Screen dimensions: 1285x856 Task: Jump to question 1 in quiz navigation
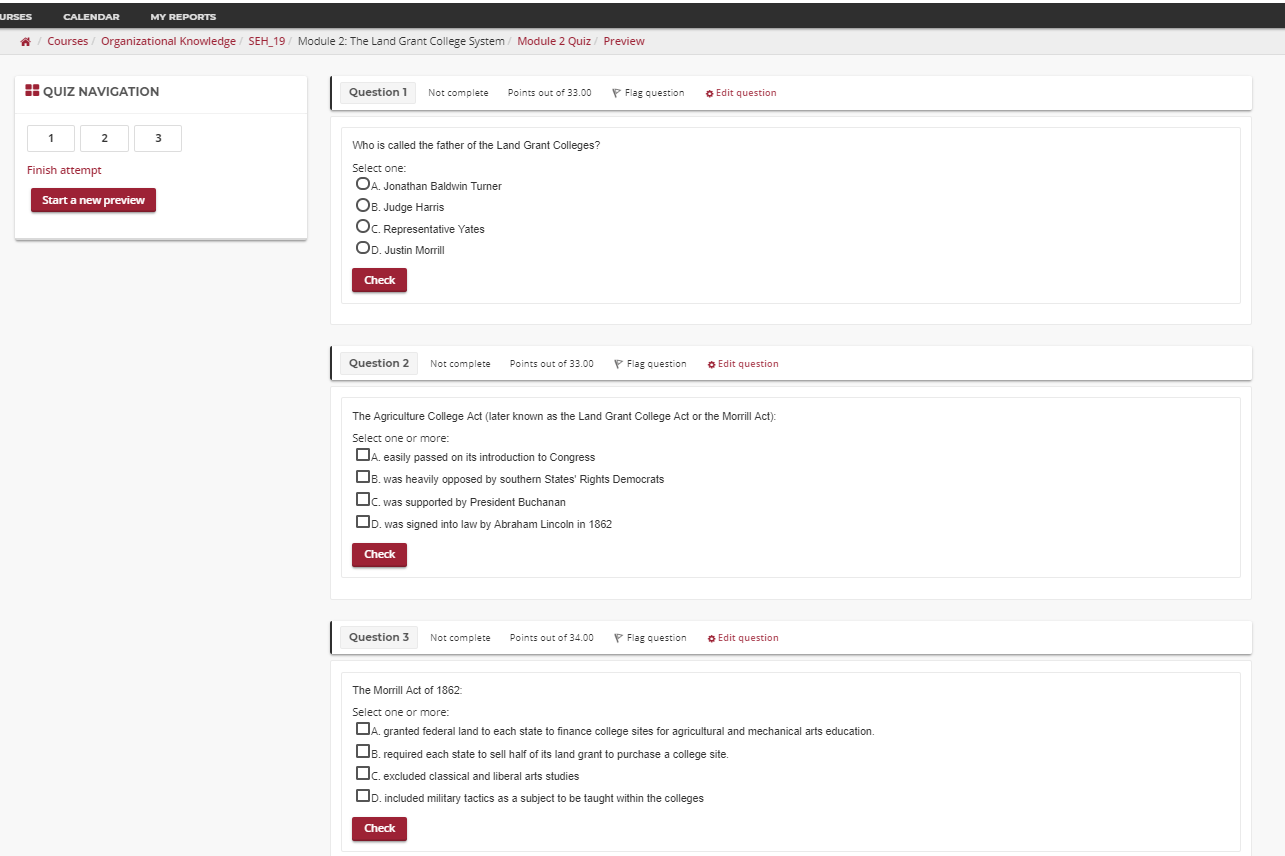point(51,139)
